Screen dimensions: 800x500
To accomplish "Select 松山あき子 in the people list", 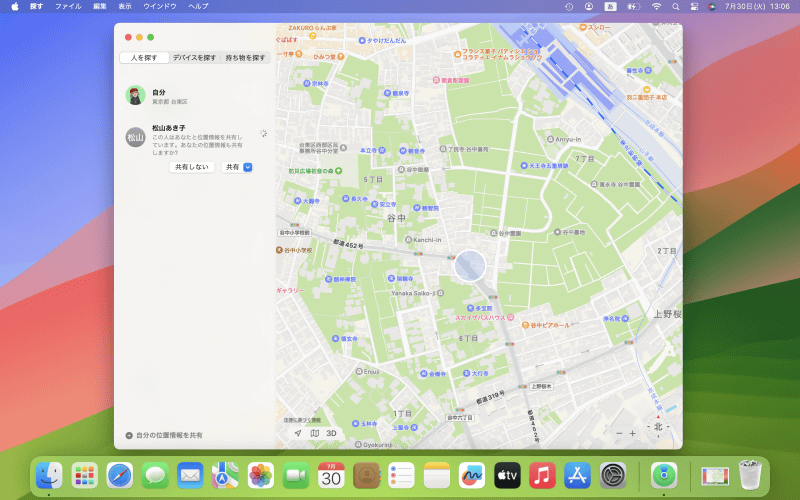I will coord(196,148).
